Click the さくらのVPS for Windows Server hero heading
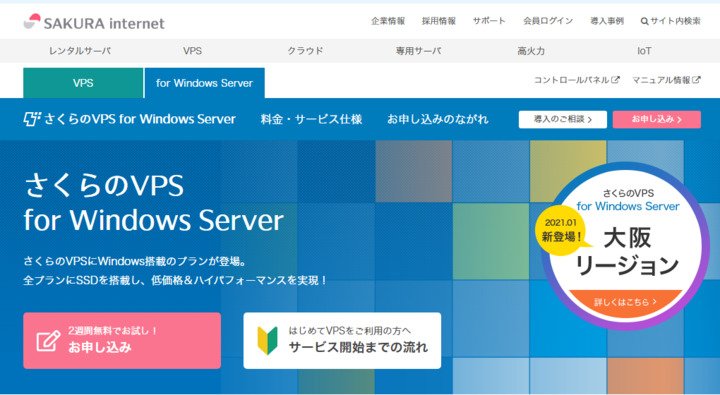The height and width of the screenshot is (395, 720). tap(154, 203)
